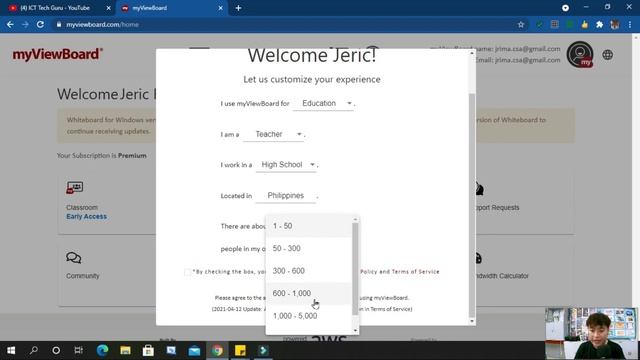
Task: Open Policy and Terms of Service link
Action: (x=400, y=271)
